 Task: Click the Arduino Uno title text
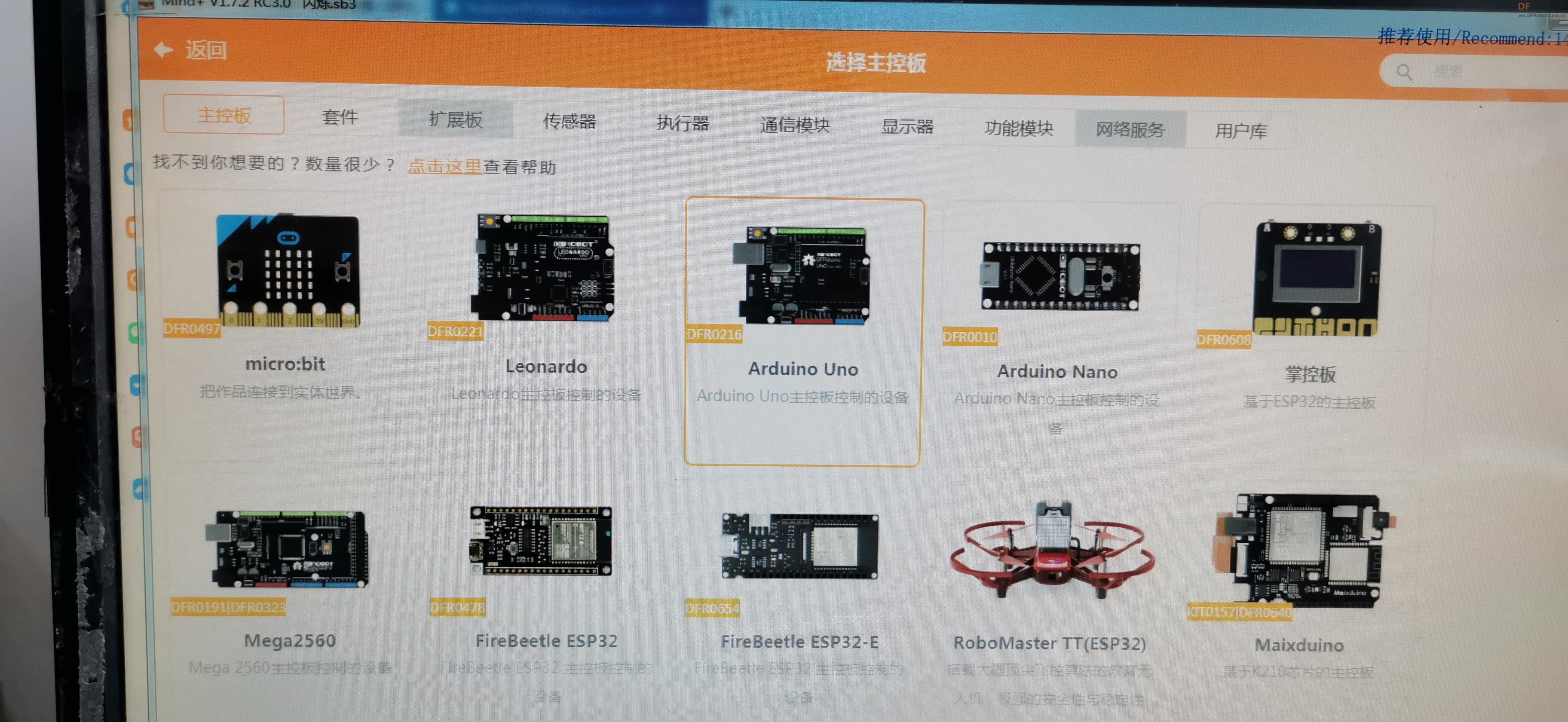pyautogui.click(x=803, y=369)
